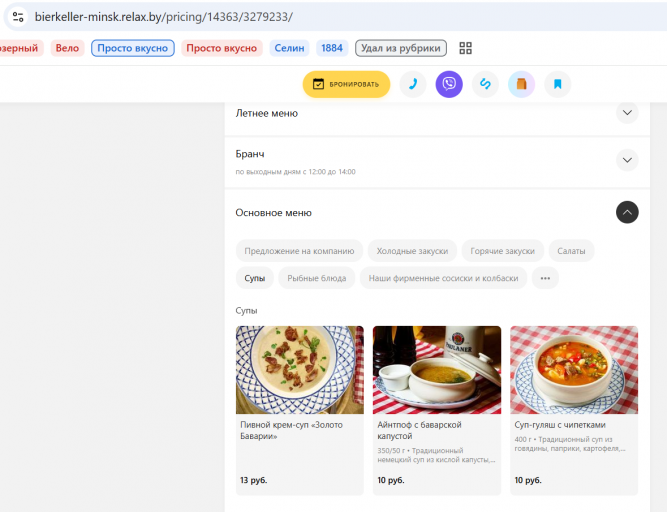Open site info icon in address bar

tap(18, 17)
